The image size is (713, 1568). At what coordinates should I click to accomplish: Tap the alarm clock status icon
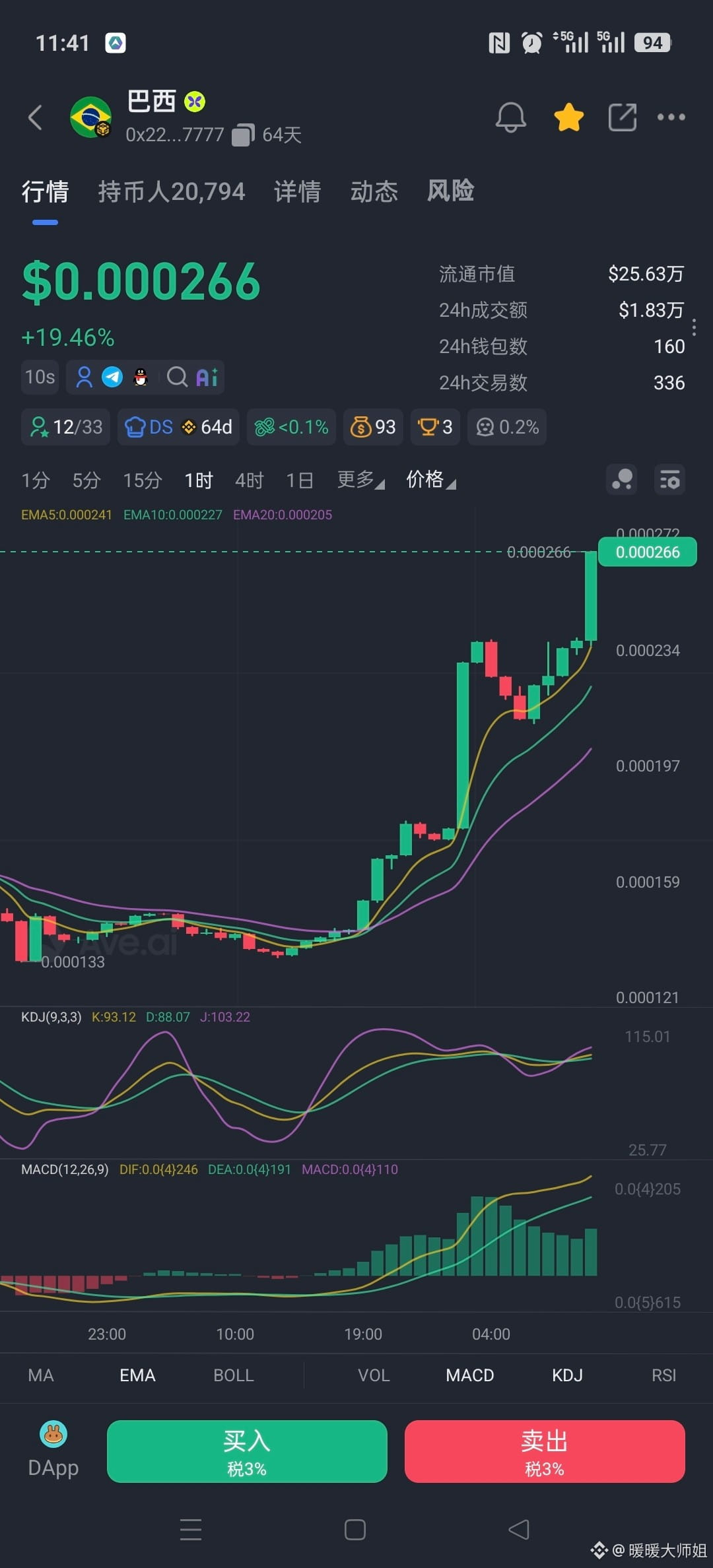pos(531,43)
